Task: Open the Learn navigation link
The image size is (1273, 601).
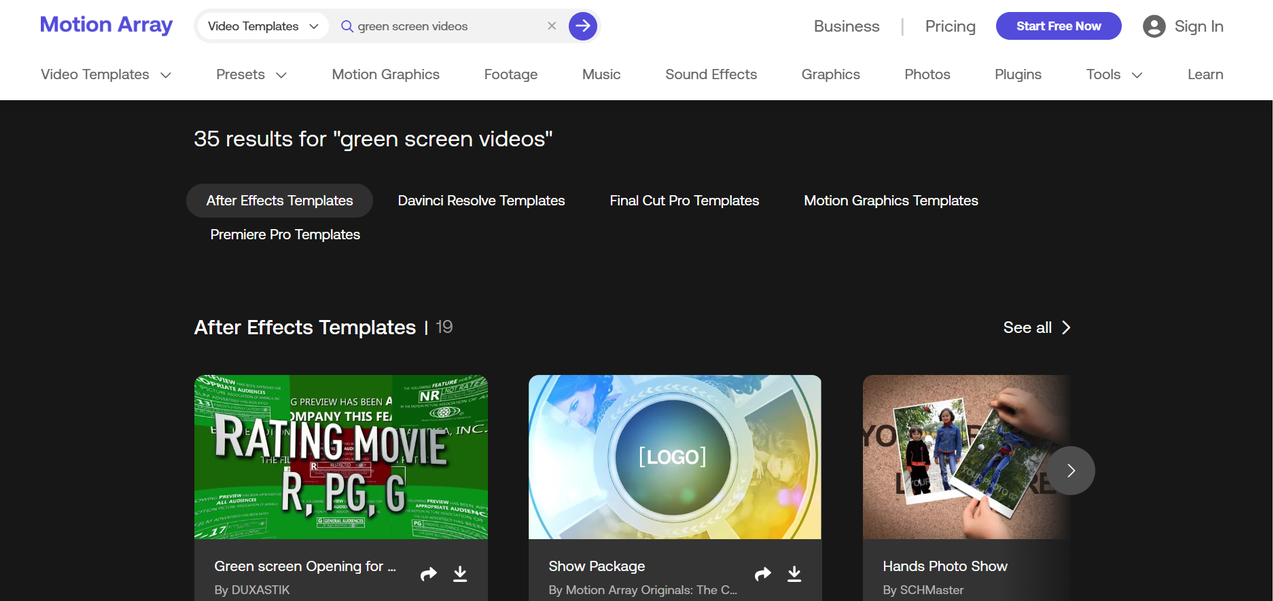Action: click(1205, 74)
